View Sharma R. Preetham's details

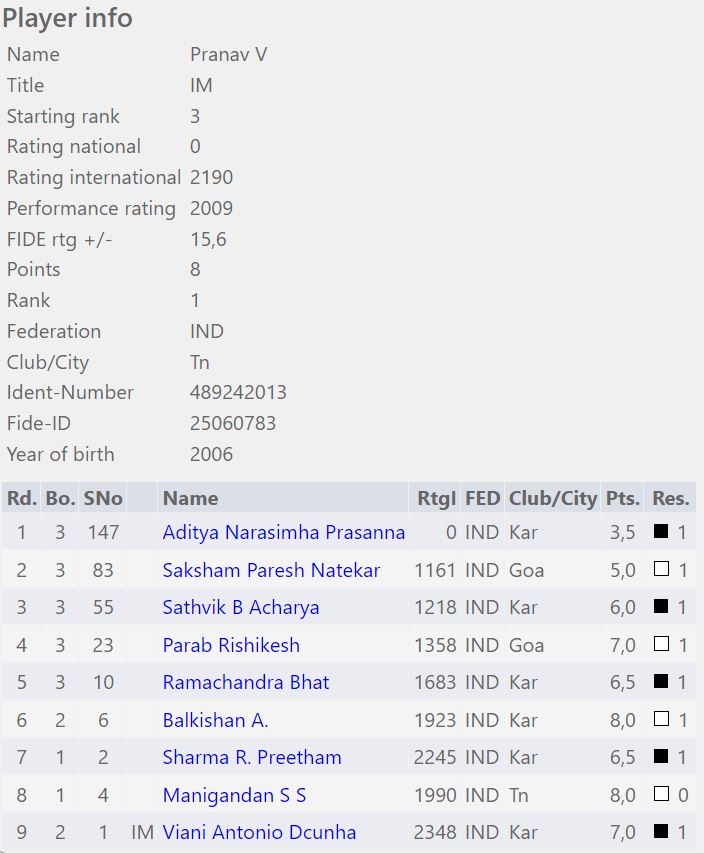252,758
